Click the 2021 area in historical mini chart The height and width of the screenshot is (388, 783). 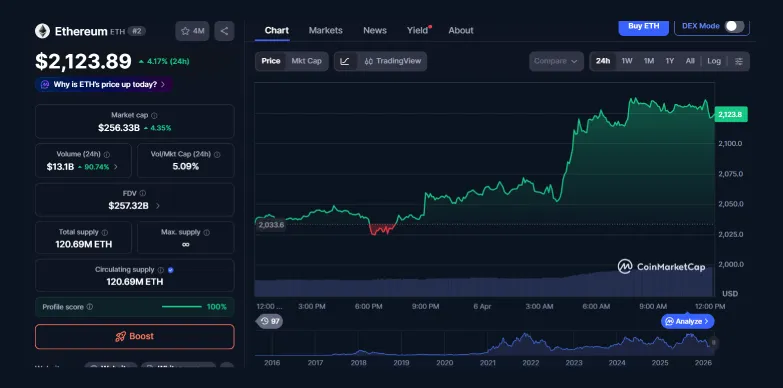(487, 363)
